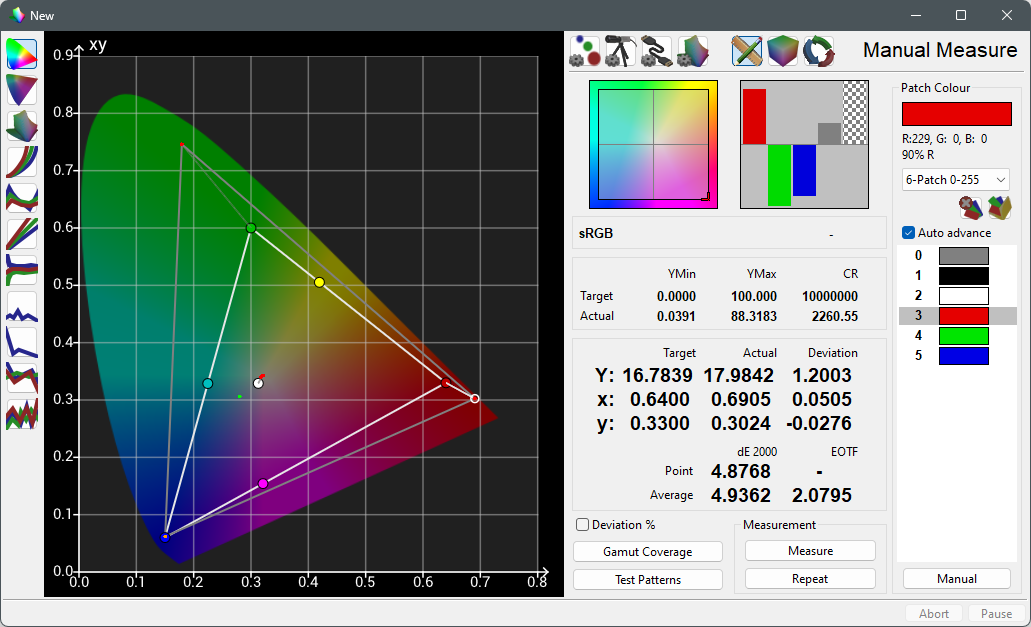The image size is (1031, 627).
Task: Click the sync arrows toolbar icon
Action: point(819,51)
